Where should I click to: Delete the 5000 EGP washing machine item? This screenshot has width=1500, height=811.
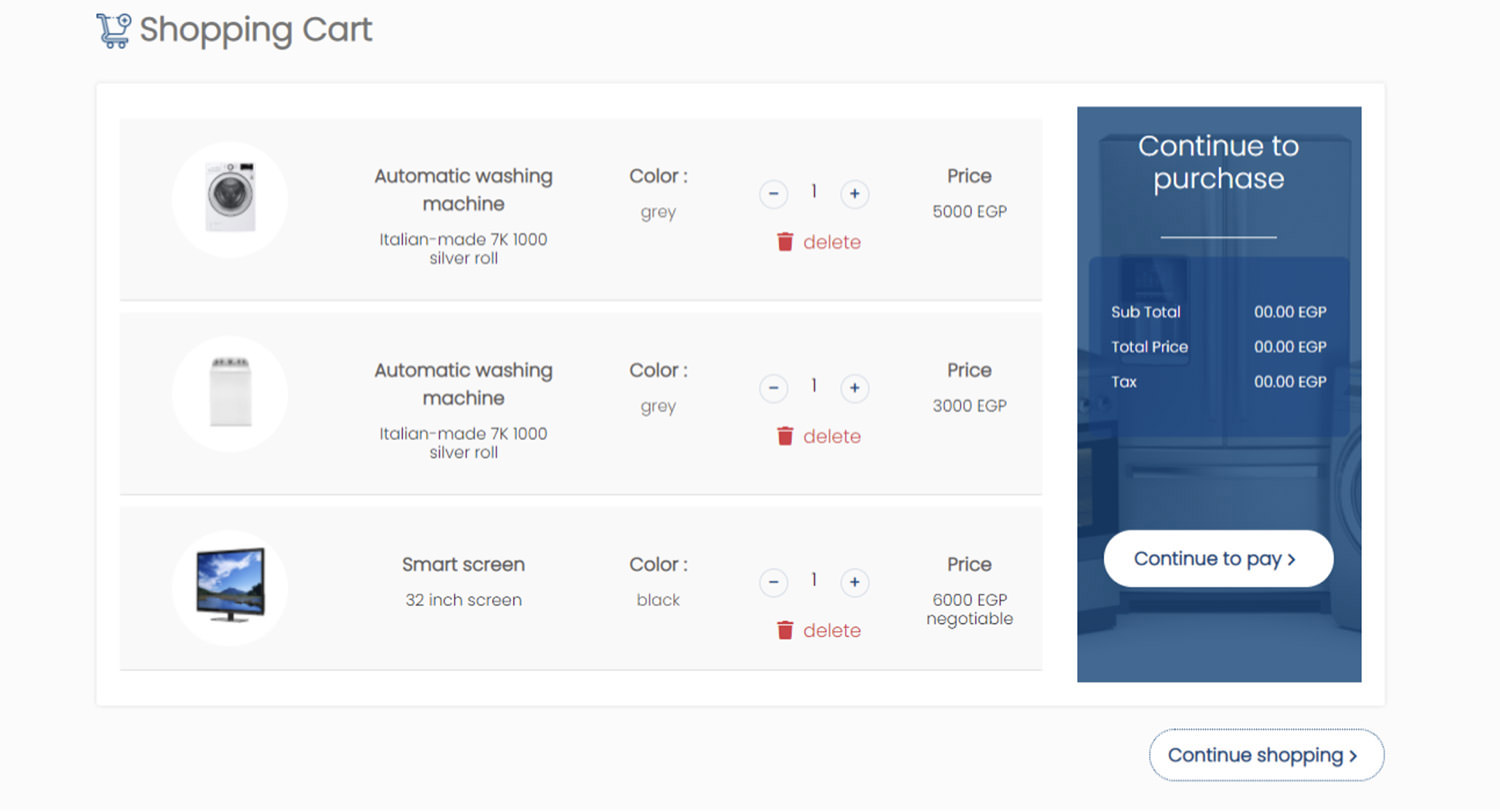click(x=818, y=242)
